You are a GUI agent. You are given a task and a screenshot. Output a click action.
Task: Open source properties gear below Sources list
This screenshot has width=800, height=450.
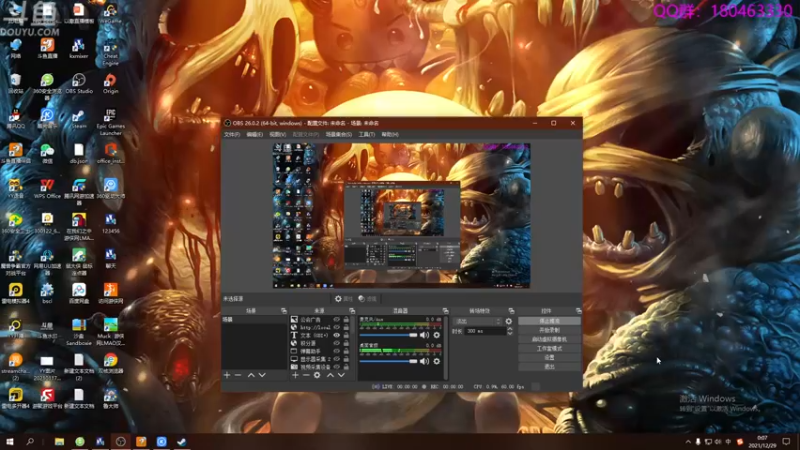click(317, 375)
